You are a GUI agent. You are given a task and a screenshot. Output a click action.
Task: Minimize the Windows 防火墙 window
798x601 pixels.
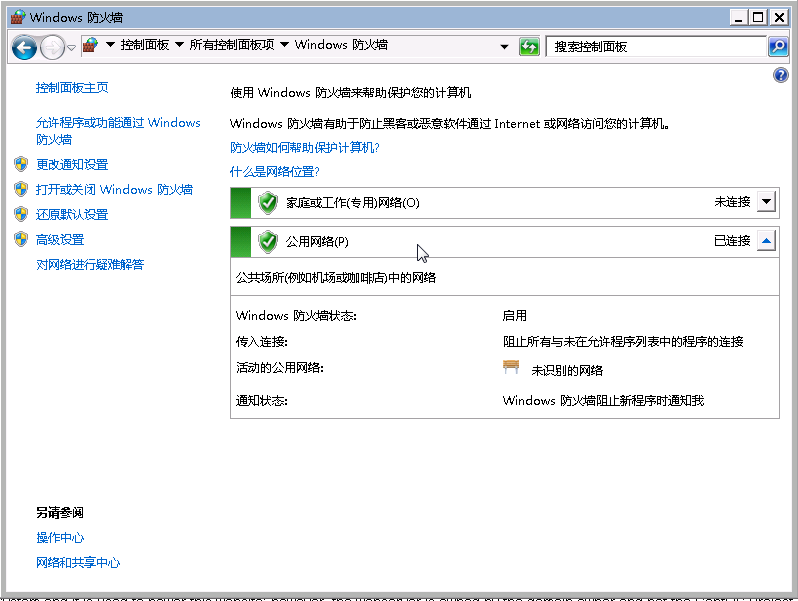click(x=739, y=17)
